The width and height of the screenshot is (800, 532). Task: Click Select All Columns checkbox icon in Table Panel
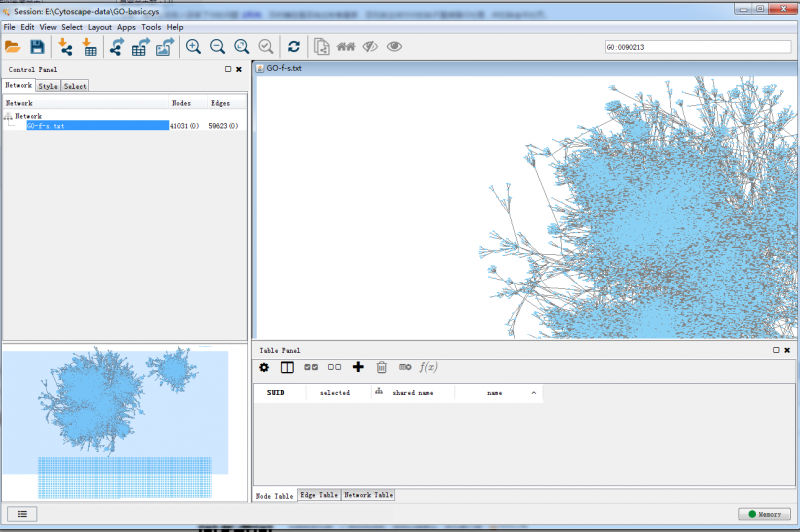coord(311,367)
